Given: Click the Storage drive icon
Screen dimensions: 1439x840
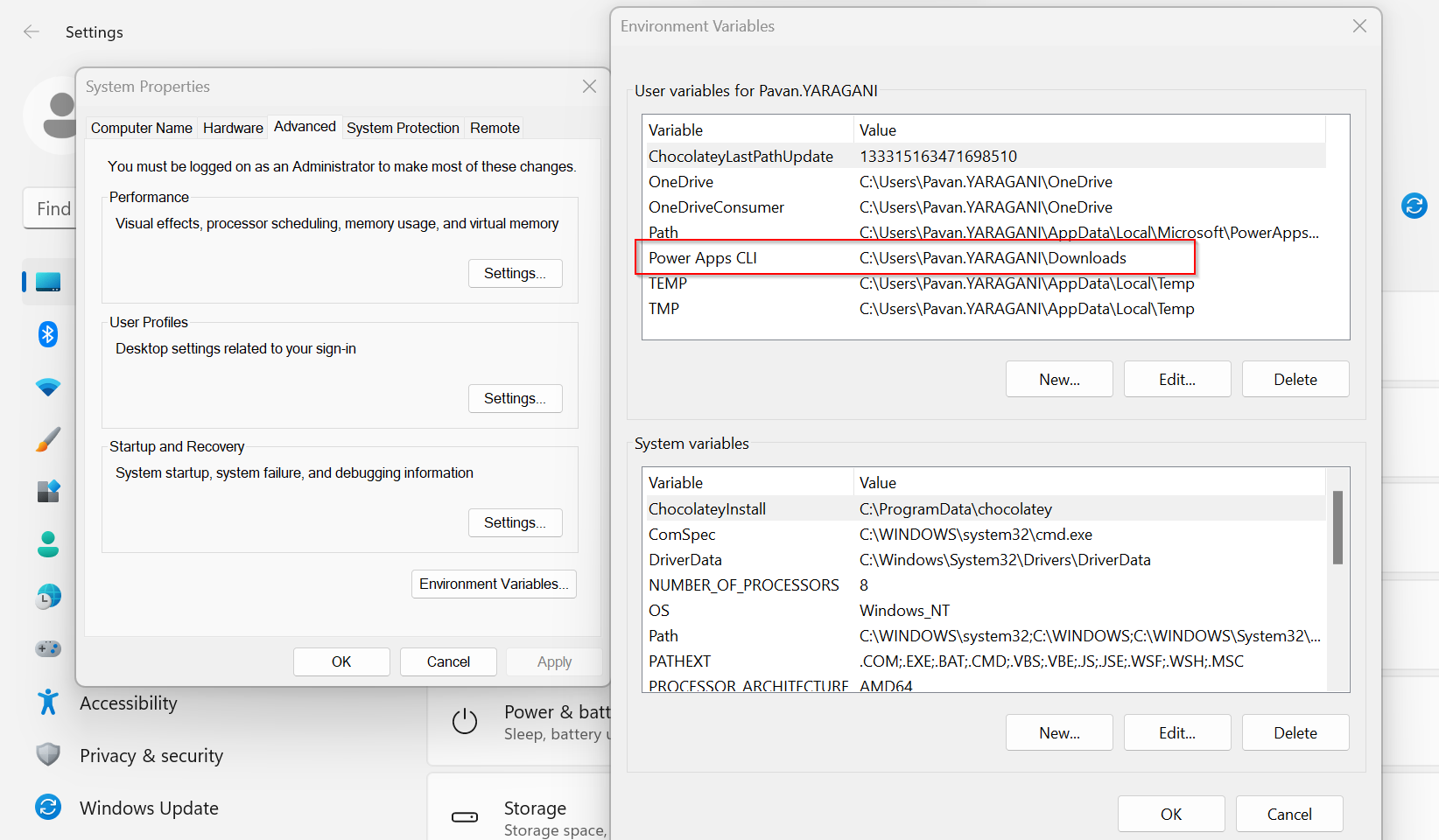Looking at the screenshot, I should click(465, 817).
